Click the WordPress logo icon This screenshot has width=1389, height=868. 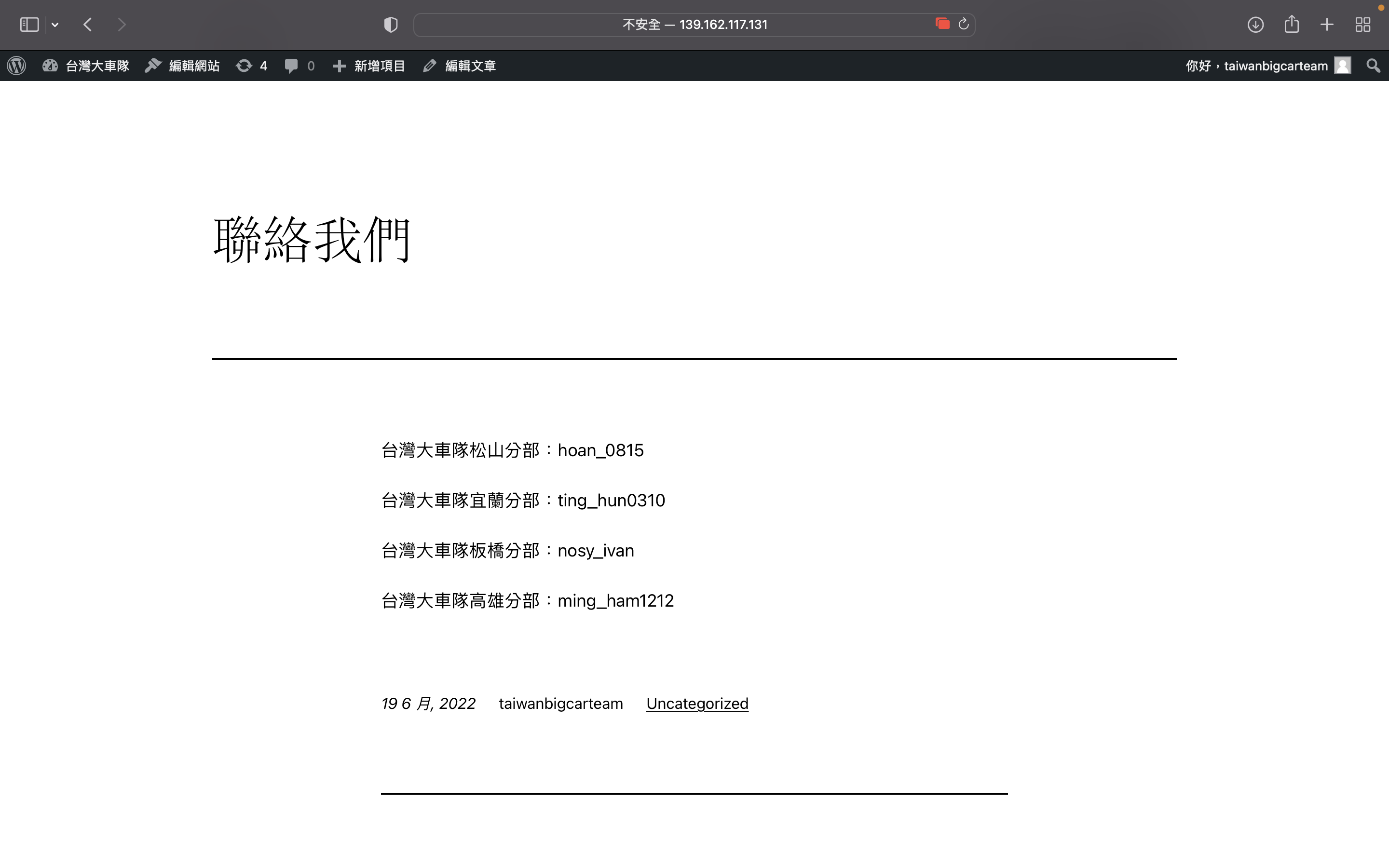17,66
